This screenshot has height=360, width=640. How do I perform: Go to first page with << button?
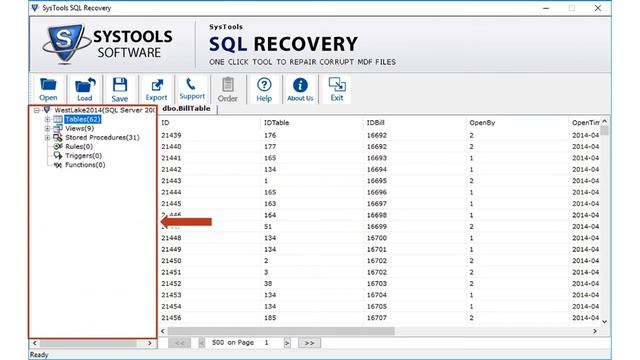click(x=180, y=343)
